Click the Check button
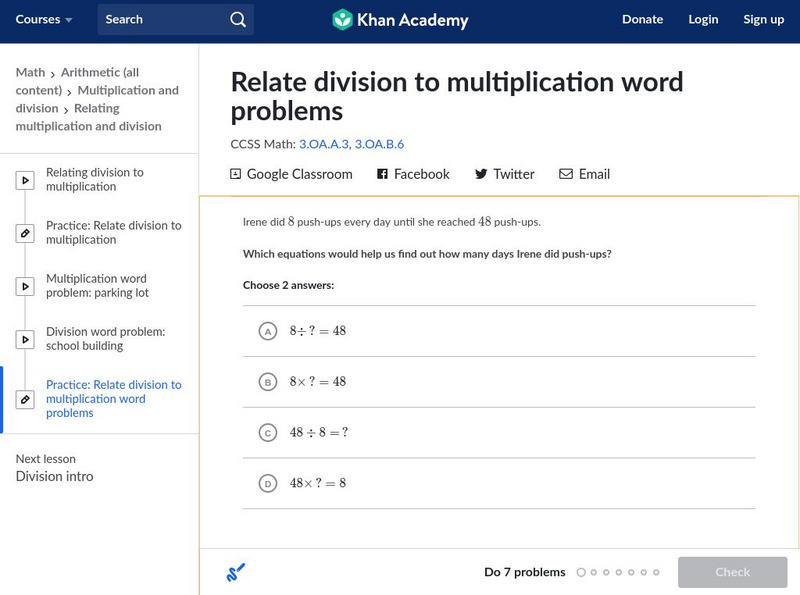 (732, 572)
